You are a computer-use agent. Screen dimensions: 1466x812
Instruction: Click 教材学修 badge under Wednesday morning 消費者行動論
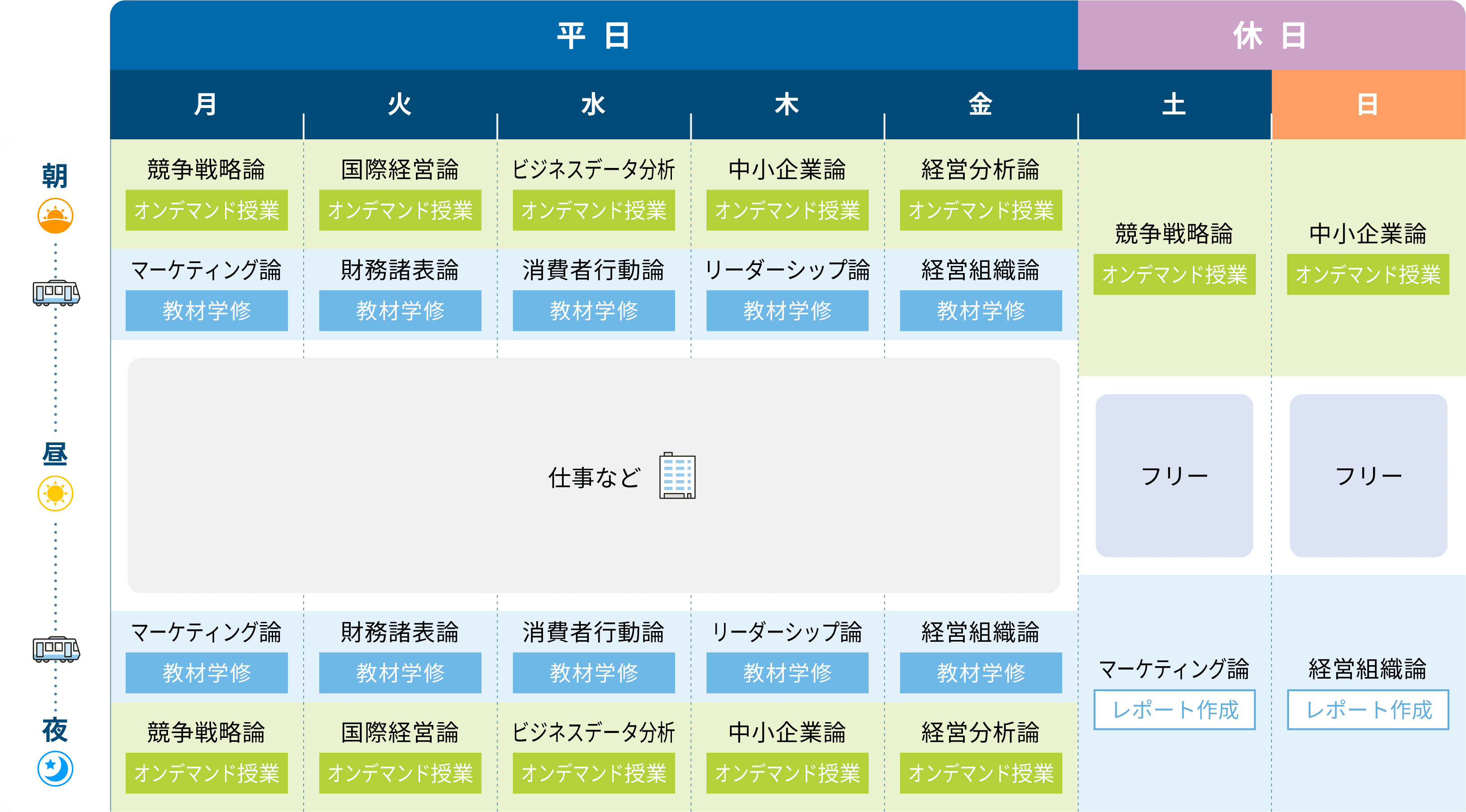tap(594, 311)
